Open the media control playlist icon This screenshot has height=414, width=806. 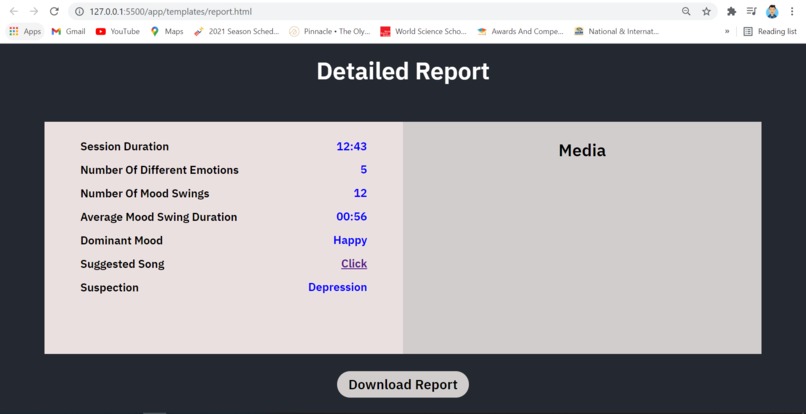pos(752,11)
